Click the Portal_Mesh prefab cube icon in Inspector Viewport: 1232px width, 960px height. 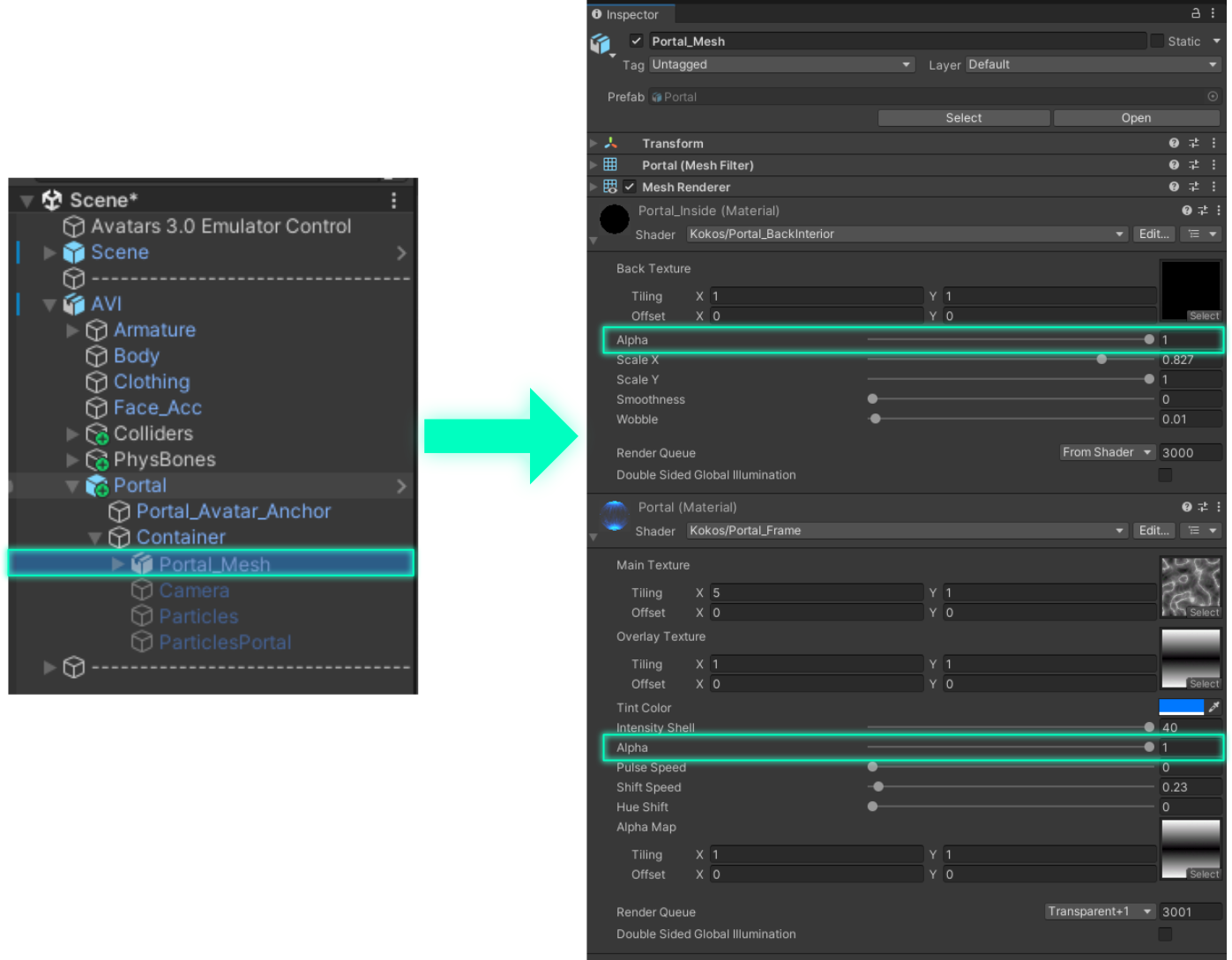601,43
